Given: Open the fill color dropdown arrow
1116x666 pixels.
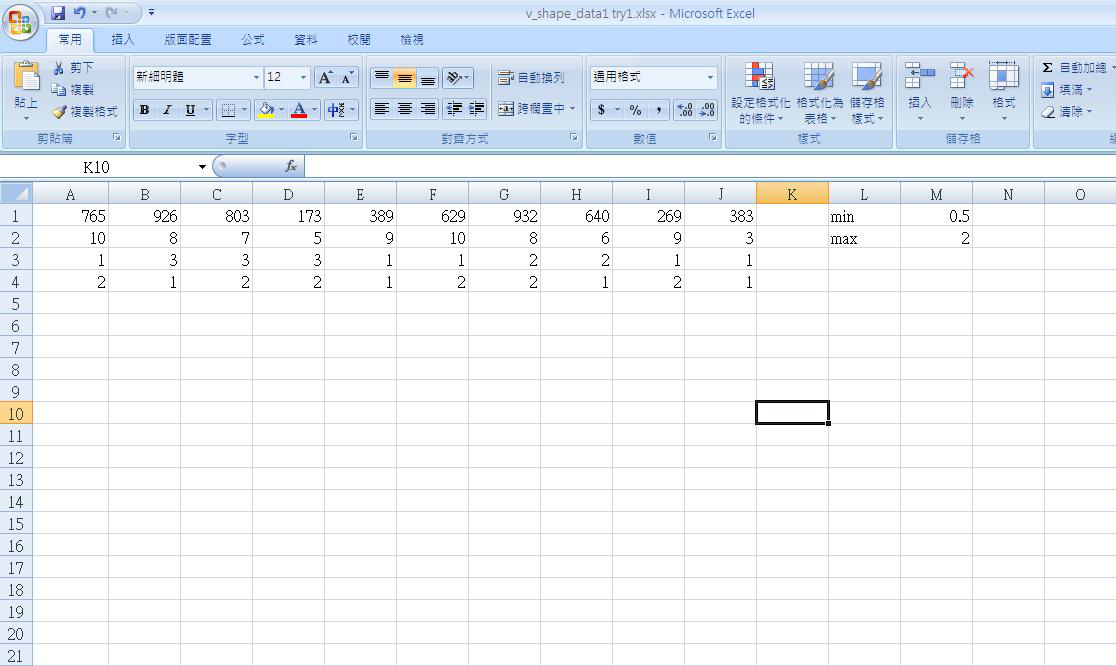Looking at the screenshot, I should pos(281,110).
